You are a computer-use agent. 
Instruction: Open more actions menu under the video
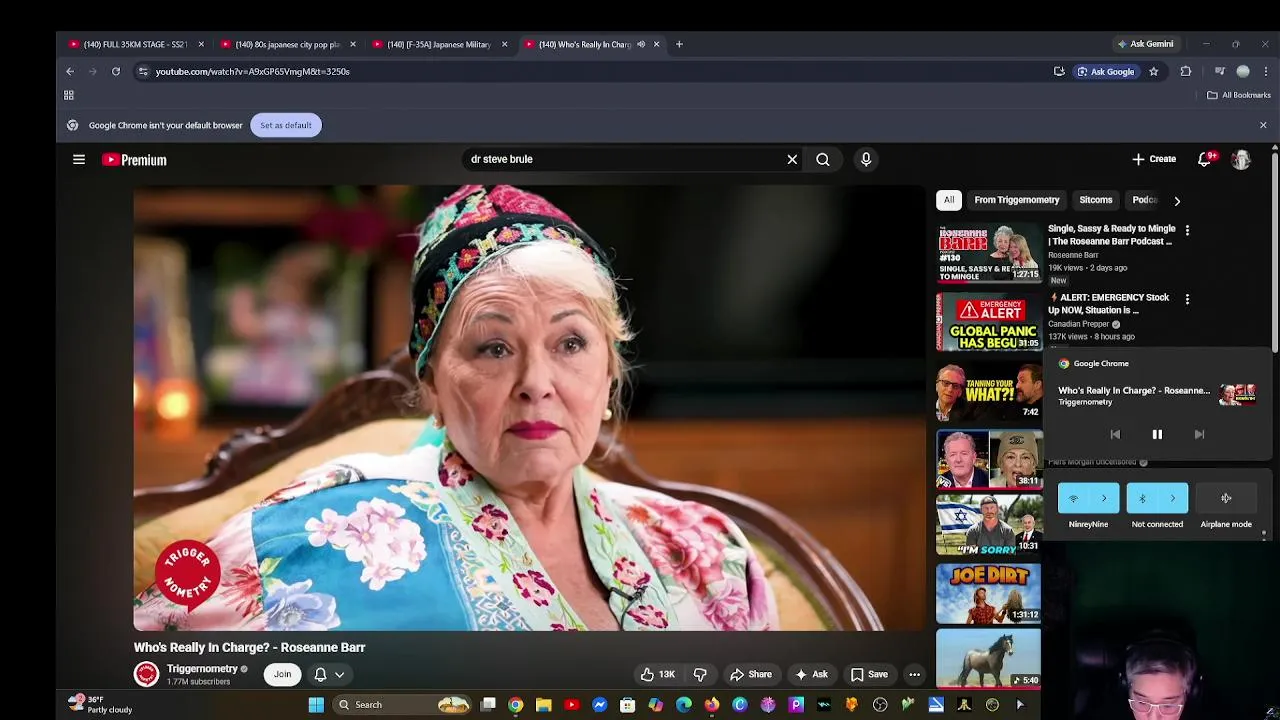click(x=914, y=675)
